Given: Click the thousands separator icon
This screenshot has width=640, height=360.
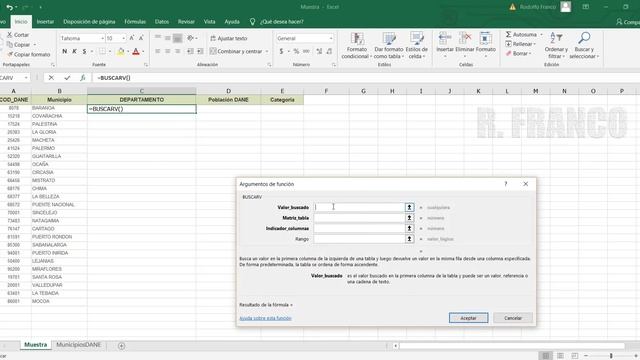Looking at the screenshot, I should coord(306,51).
